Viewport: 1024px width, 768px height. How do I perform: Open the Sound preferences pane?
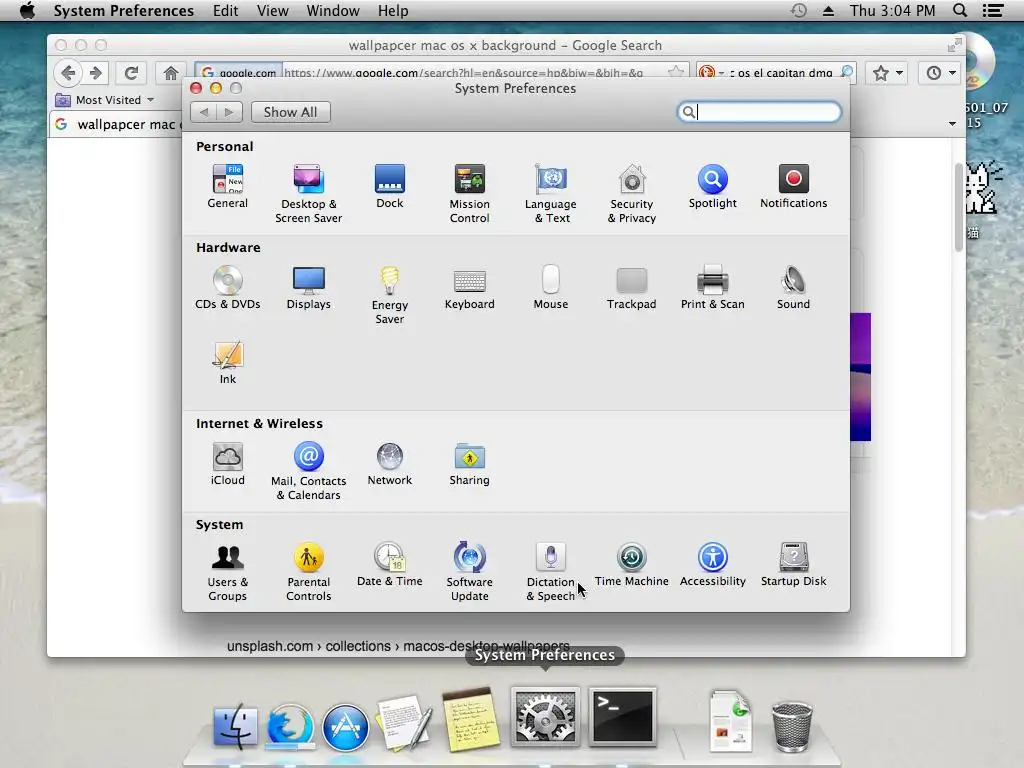(793, 287)
